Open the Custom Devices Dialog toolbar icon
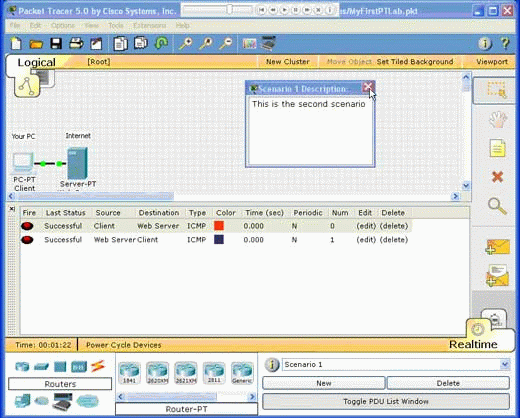The image size is (520, 418). (x=268, y=43)
